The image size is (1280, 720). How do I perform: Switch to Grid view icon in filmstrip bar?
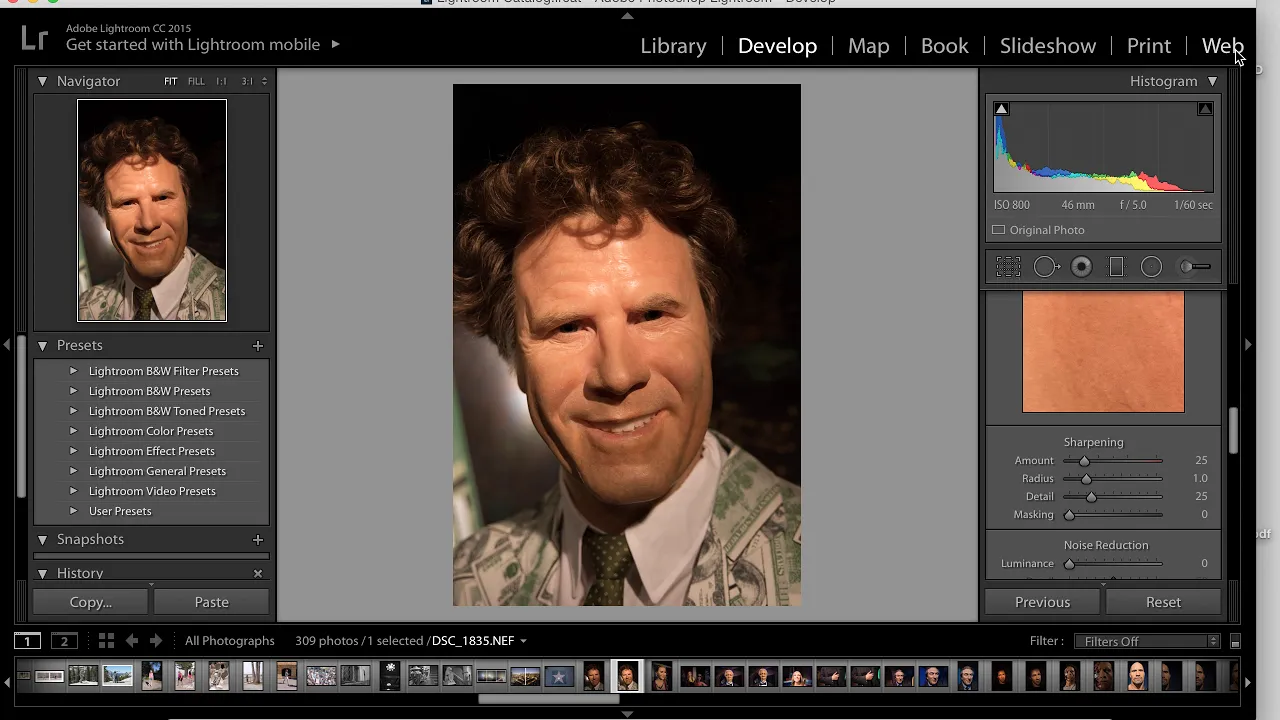tap(106, 641)
